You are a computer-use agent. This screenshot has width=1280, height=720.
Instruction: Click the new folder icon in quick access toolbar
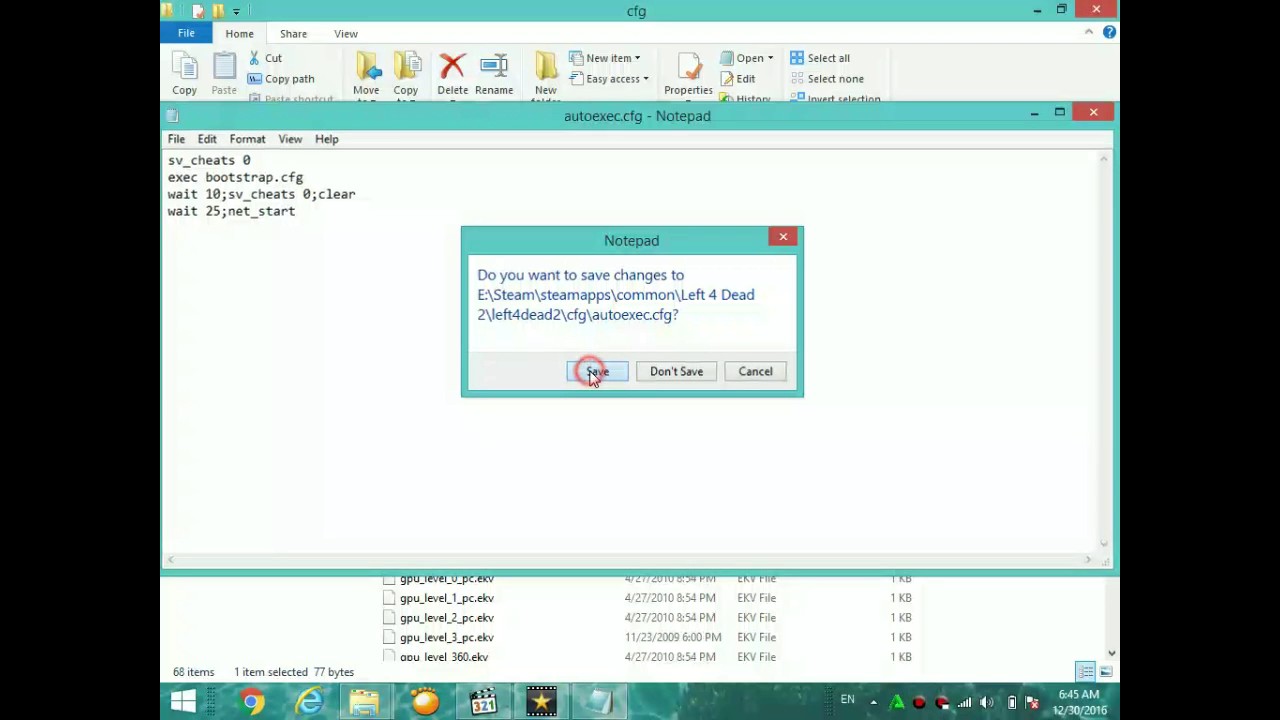click(x=217, y=11)
